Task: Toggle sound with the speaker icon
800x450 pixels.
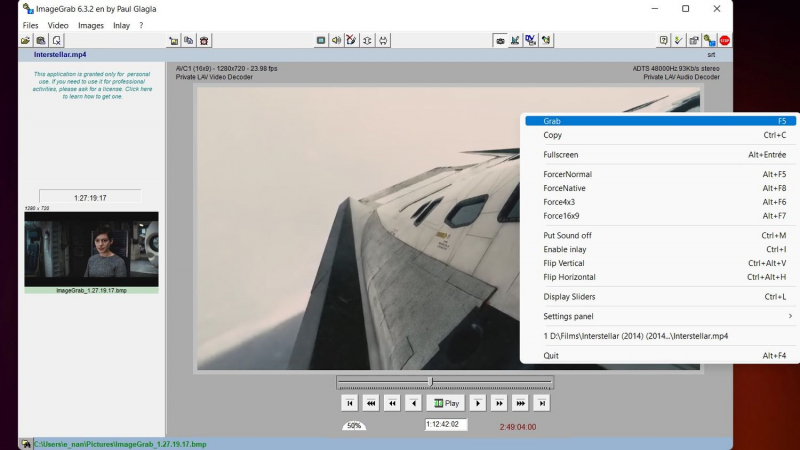Action: [336, 40]
